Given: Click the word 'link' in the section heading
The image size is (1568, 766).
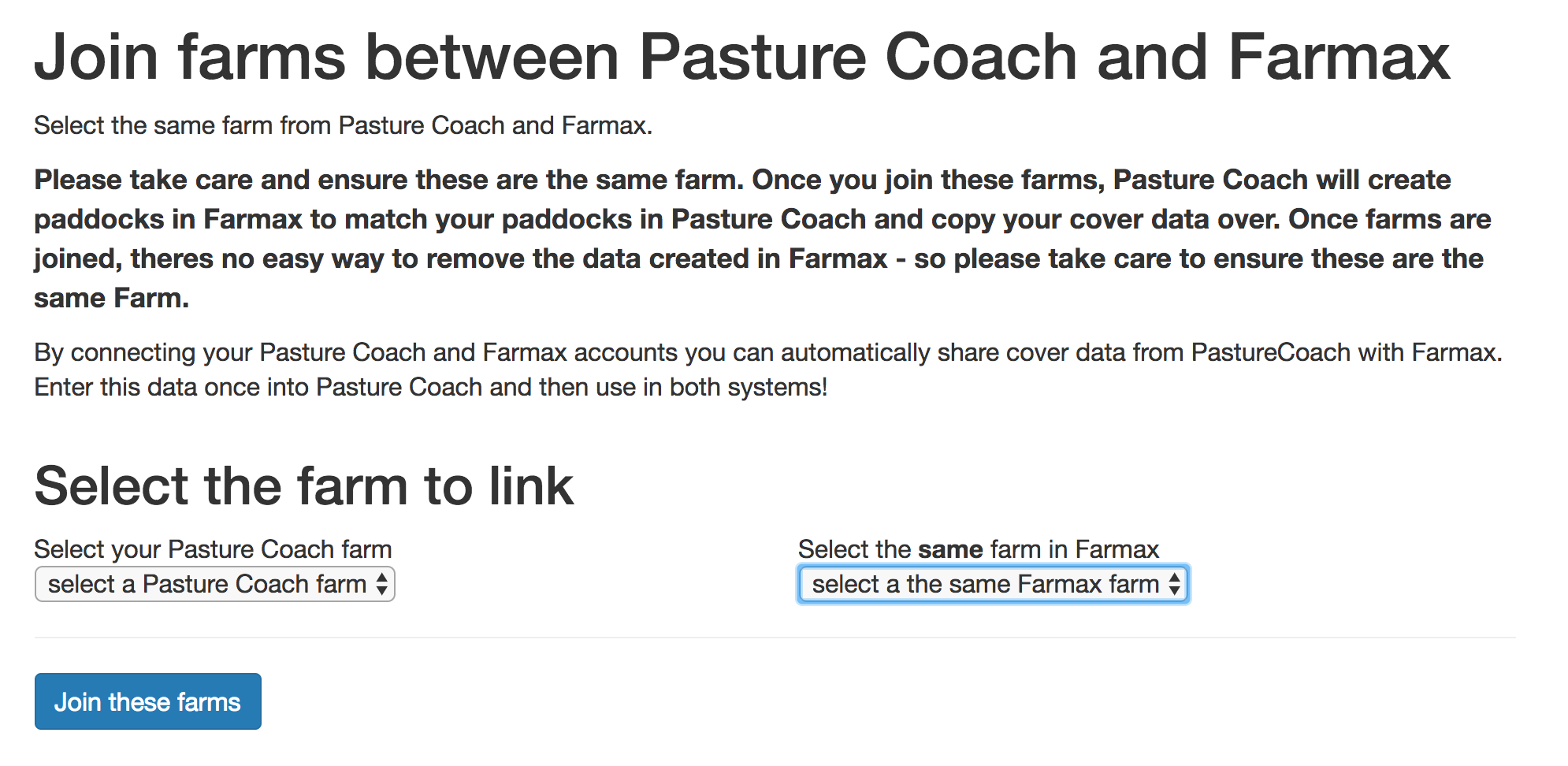Looking at the screenshot, I should pyautogui.click(x=531, y=485).
